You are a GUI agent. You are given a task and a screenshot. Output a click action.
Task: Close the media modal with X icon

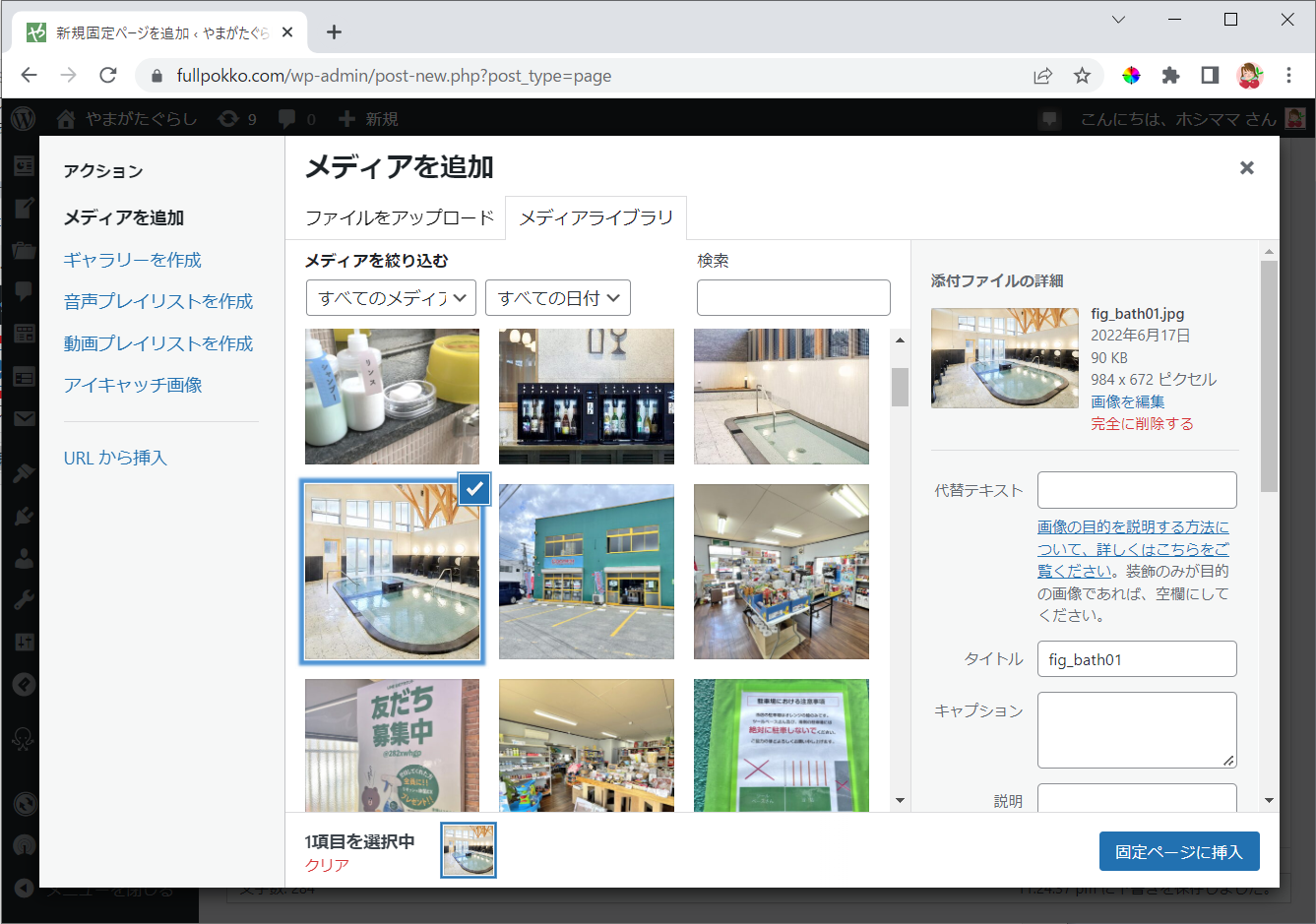tap(1246, 168)
